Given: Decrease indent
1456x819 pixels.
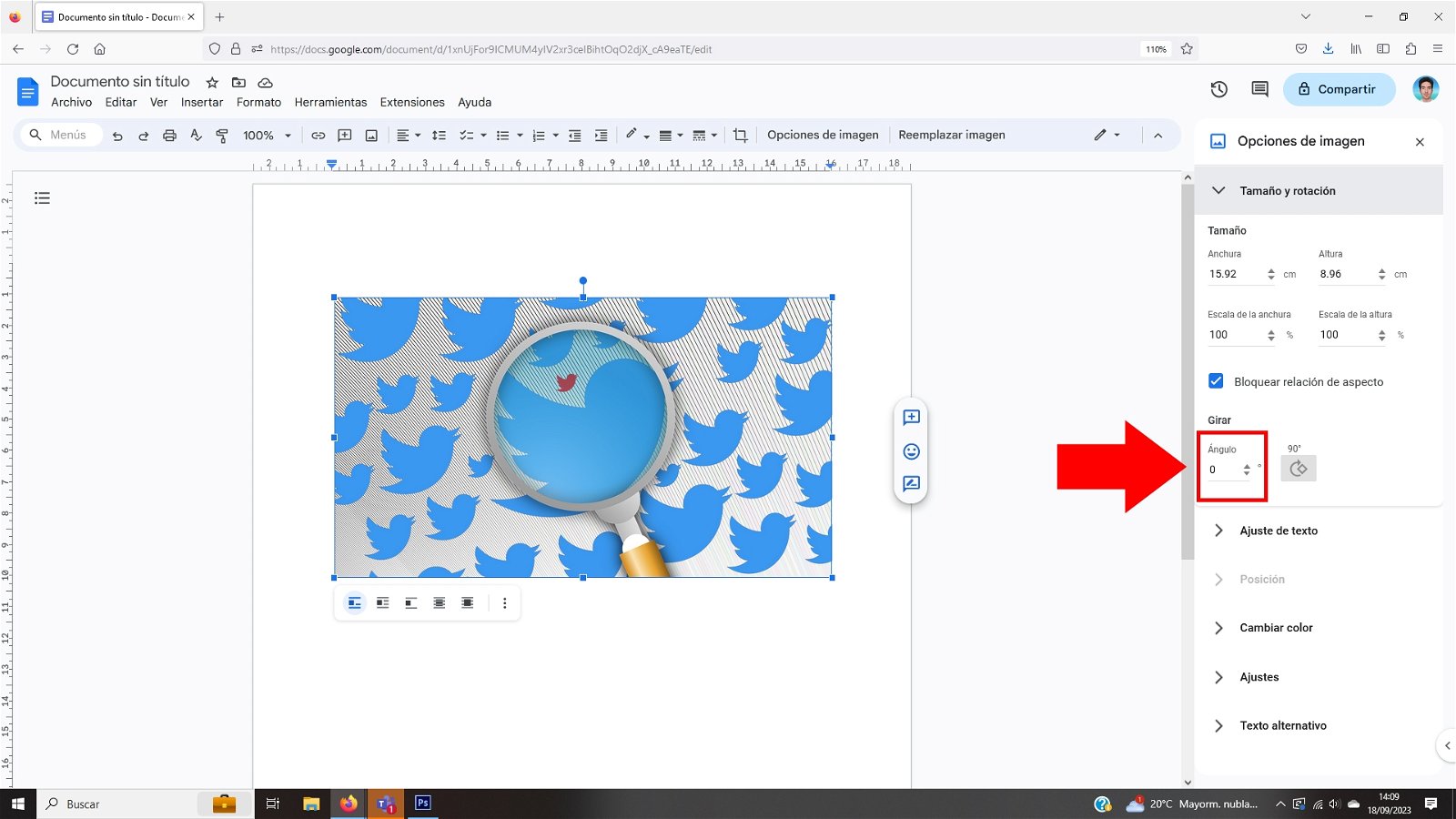Looking at the screenshot, I should pyautogui.click(x=575, y=136).
